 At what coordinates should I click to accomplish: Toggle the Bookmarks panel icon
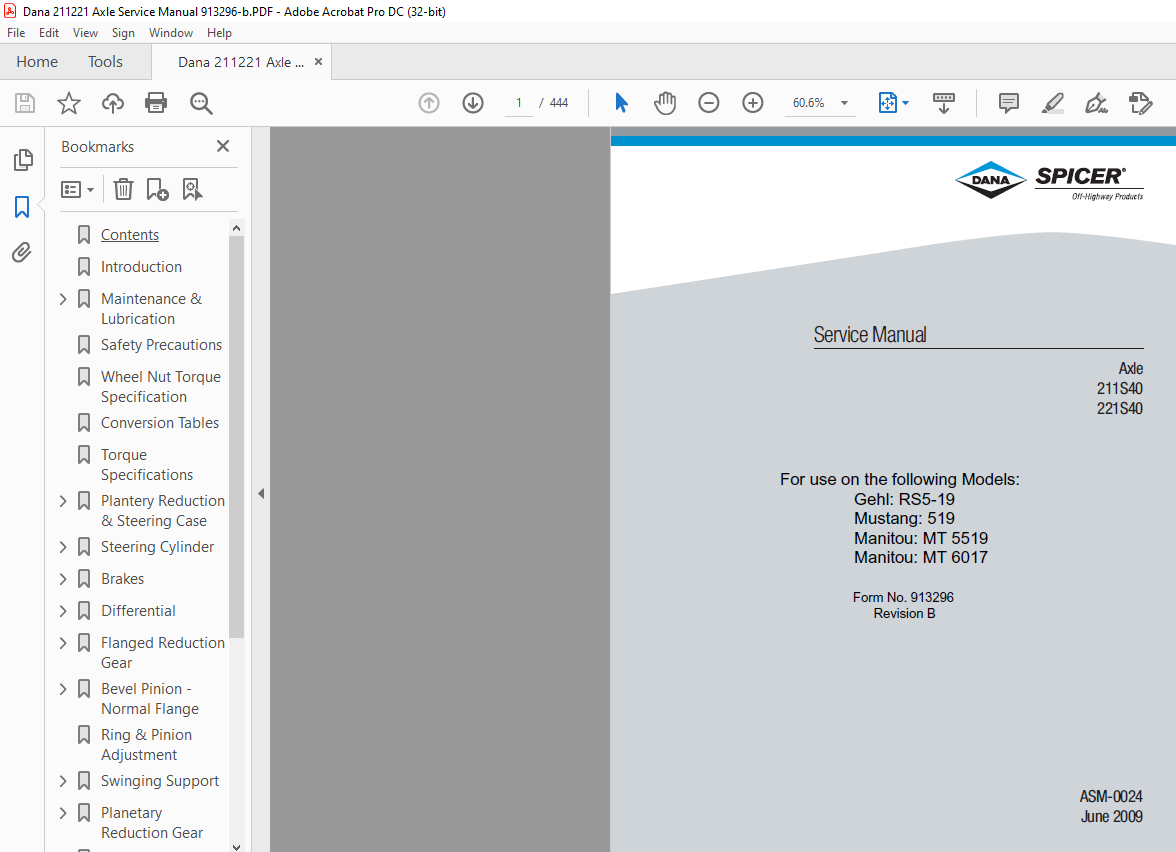22,207
